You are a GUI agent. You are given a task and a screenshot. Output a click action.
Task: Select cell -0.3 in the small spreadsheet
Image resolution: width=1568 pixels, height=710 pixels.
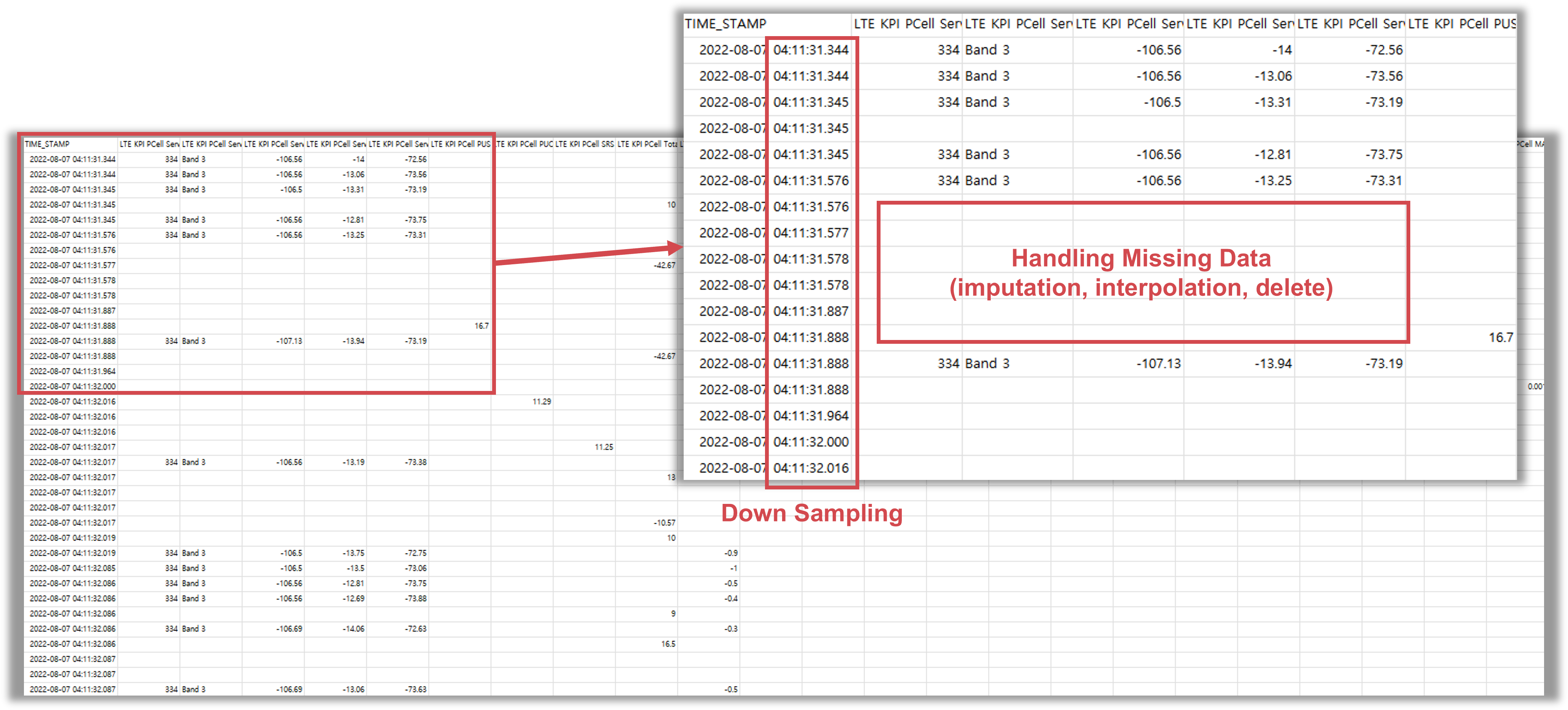pos(731,629)
